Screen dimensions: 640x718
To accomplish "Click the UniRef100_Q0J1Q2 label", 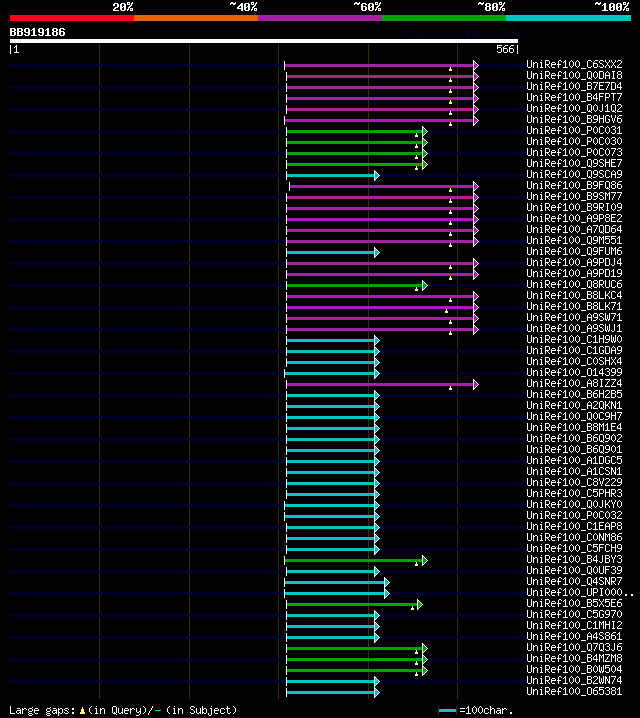I will 574,109.
